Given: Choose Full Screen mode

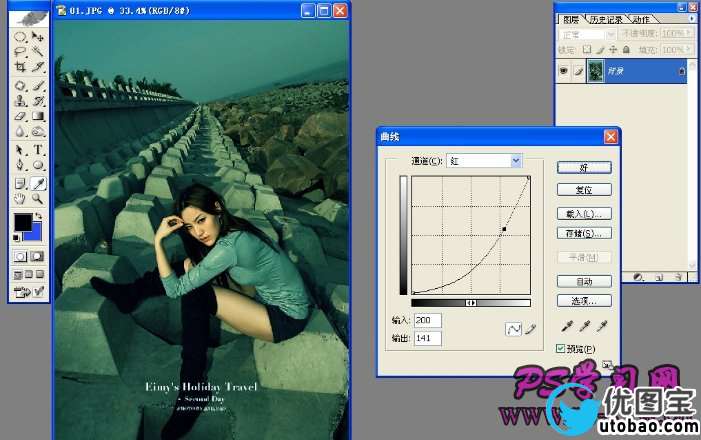Looking at the screenshot, I should pos(39,275).
